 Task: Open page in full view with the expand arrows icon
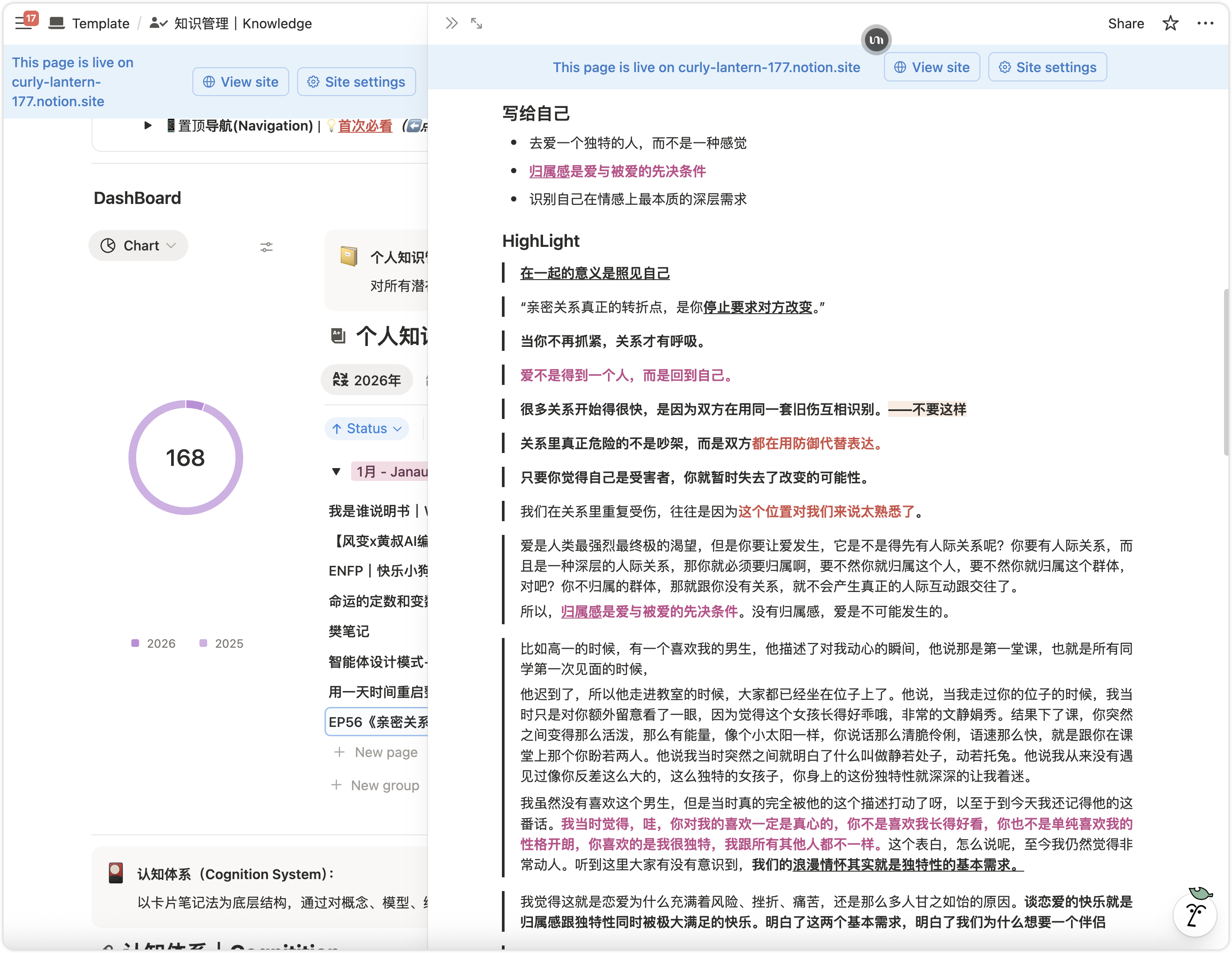click(477, 23)
